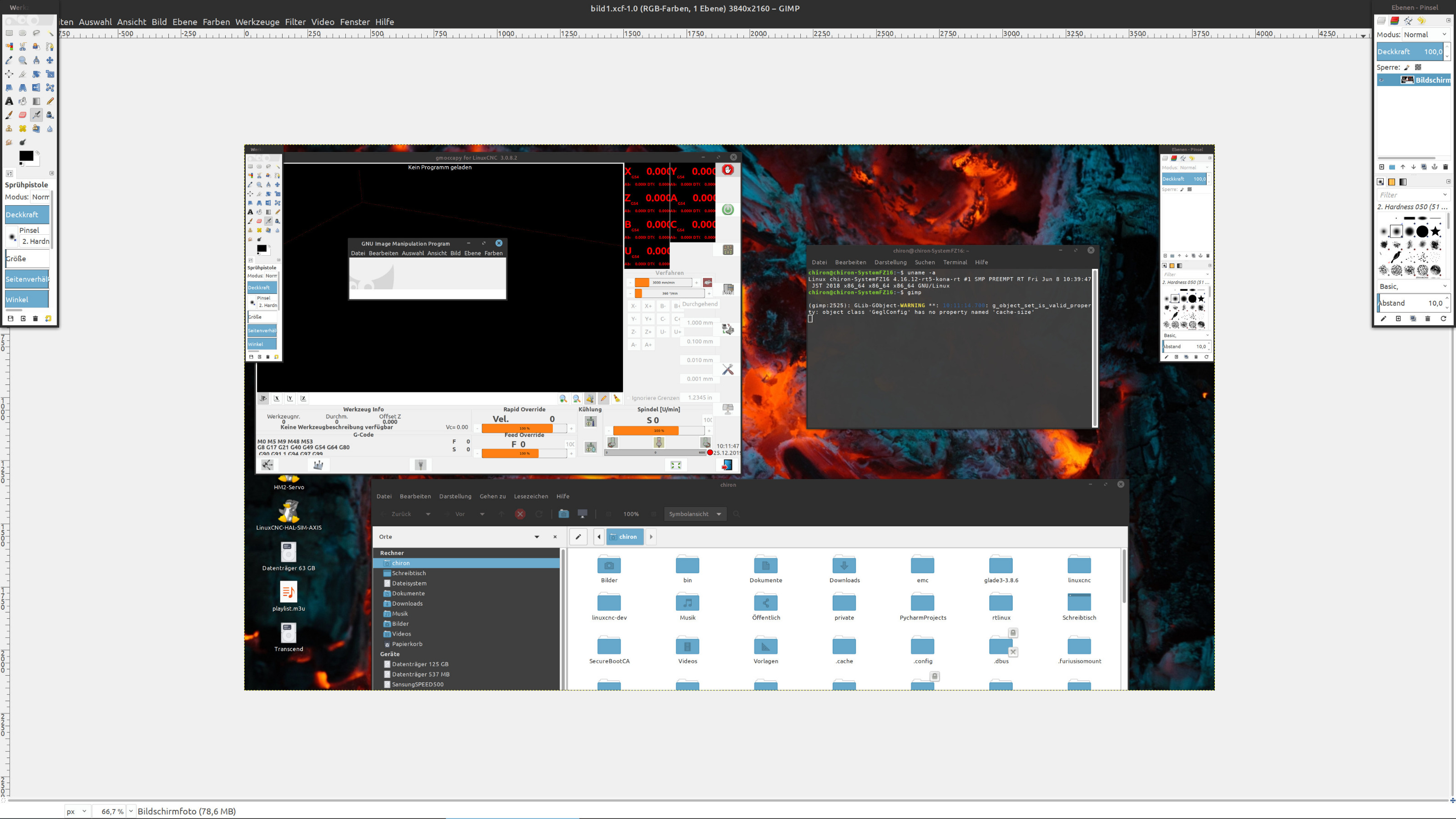Select the Measure compass tool
Screen dimensions: 1456x819
(x=36, y=61)
